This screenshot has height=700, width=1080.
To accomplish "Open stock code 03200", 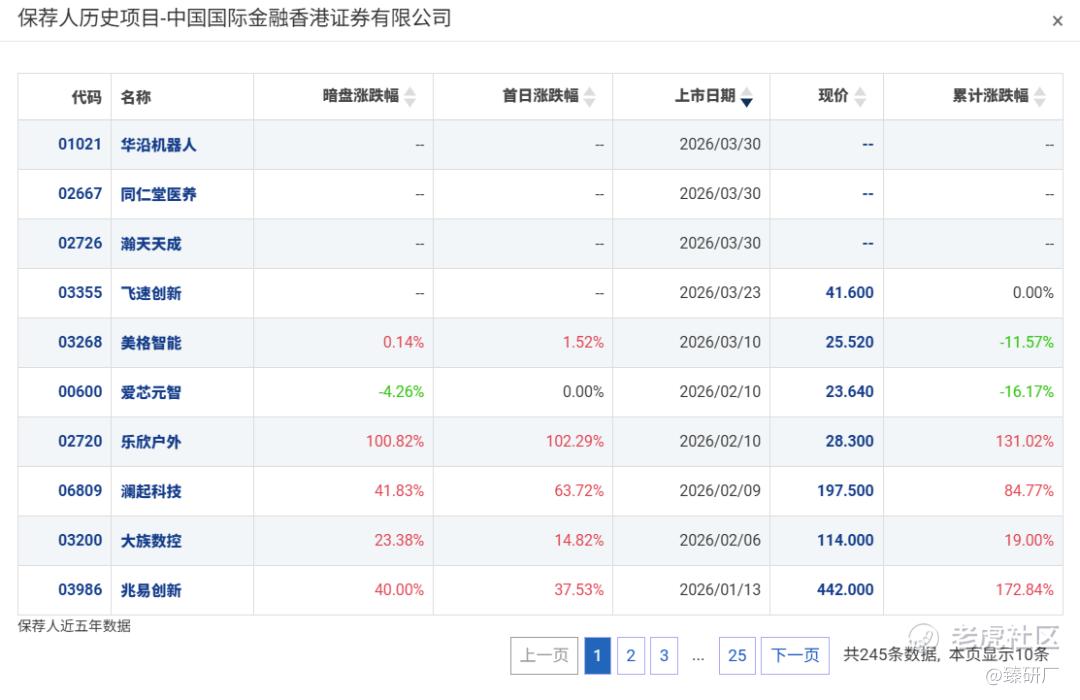I will pyautogui.click(x=80, y=541).
